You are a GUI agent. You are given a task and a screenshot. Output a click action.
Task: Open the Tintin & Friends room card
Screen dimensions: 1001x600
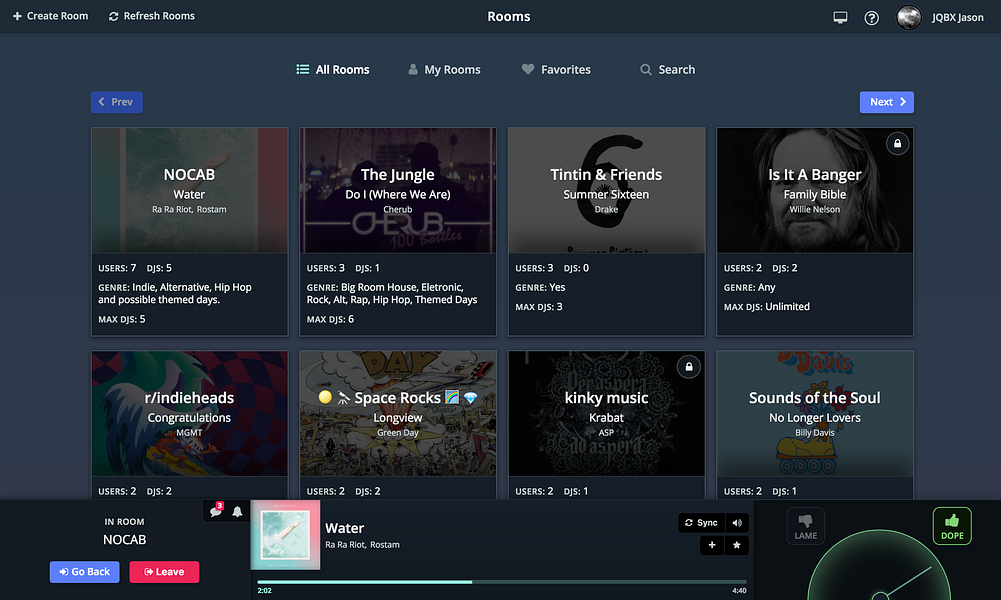606,231
